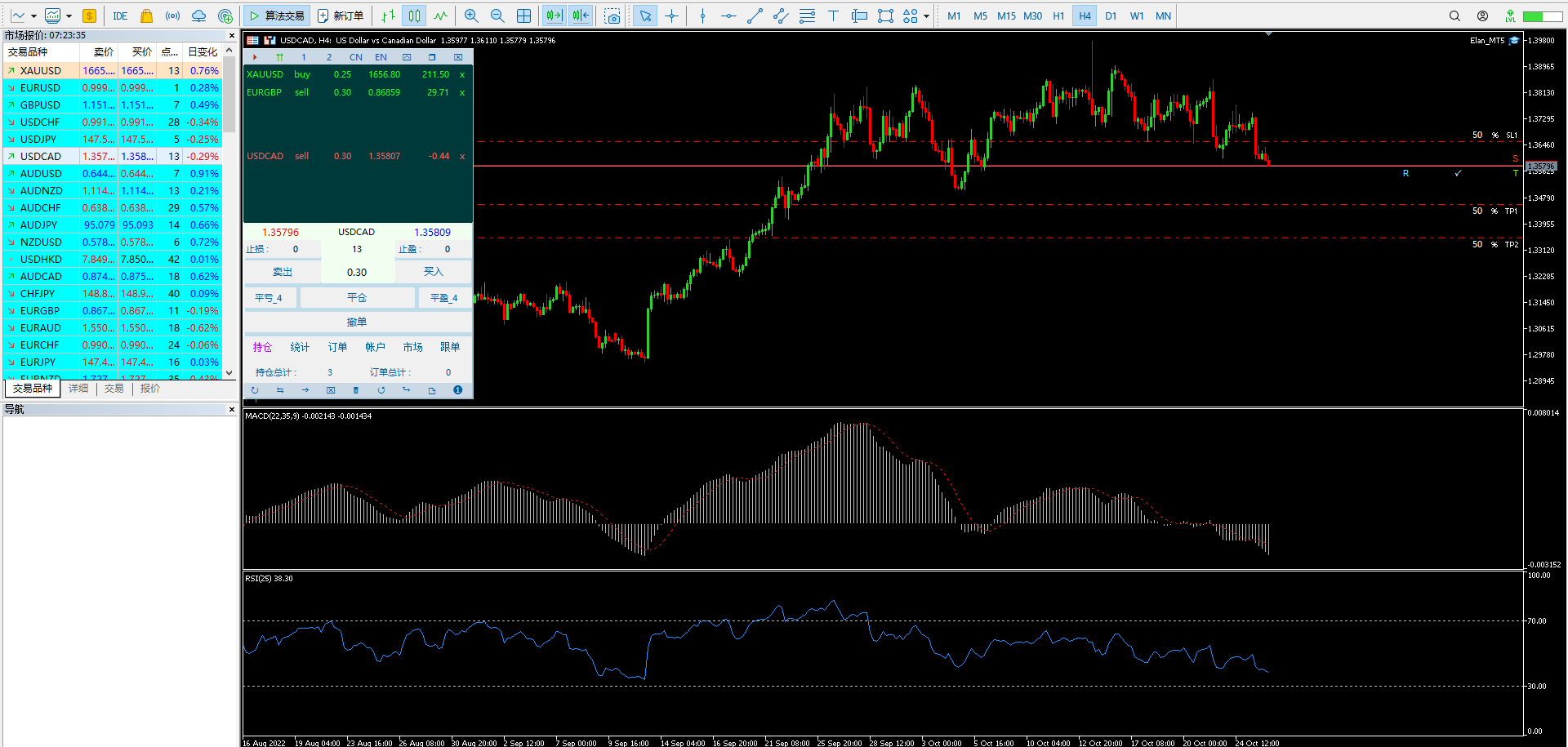Open the 交易品种 tab in Market Watch
Viewport: 1568px width, 747px height.
tap(32, 389)
